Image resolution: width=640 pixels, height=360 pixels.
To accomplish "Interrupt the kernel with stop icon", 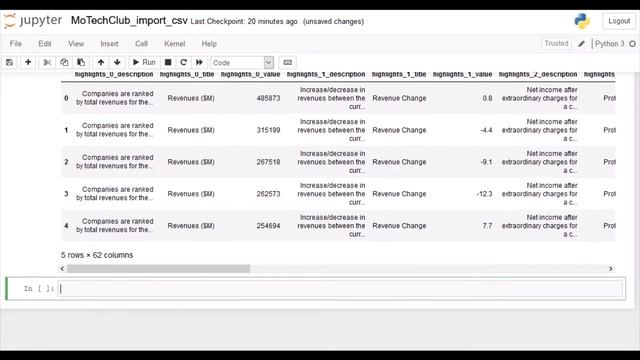I will point(168,62).
